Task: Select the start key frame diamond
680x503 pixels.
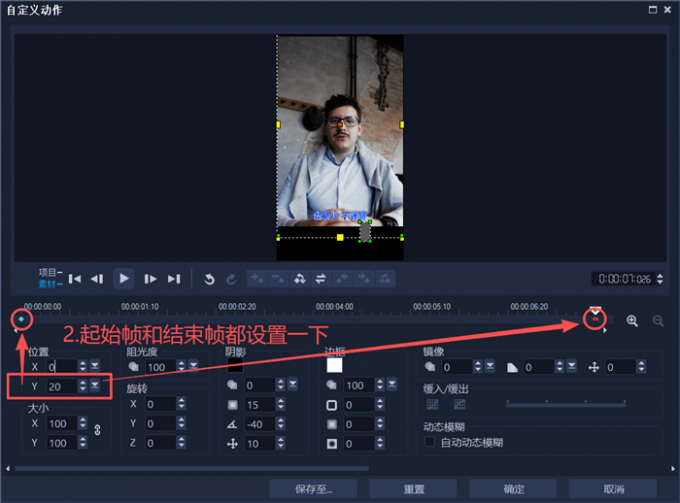Action: [x=21, y=319]
